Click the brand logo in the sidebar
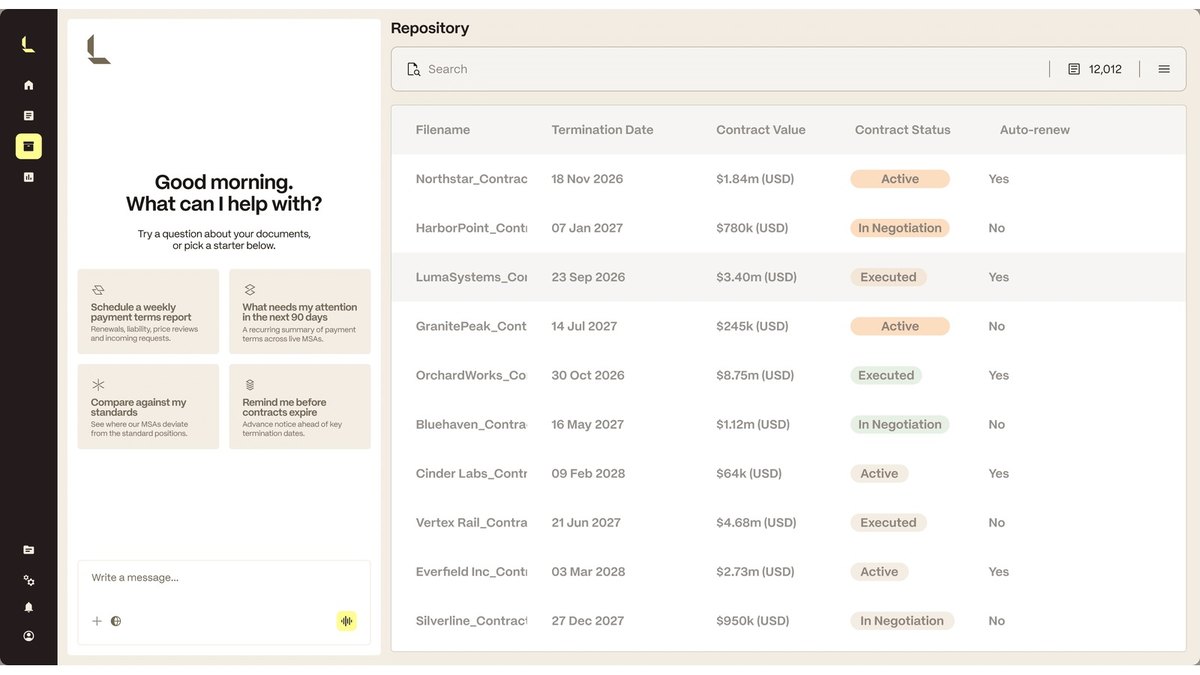The image size is (1200, 675). pyautogui.click(x=28, y=44)
